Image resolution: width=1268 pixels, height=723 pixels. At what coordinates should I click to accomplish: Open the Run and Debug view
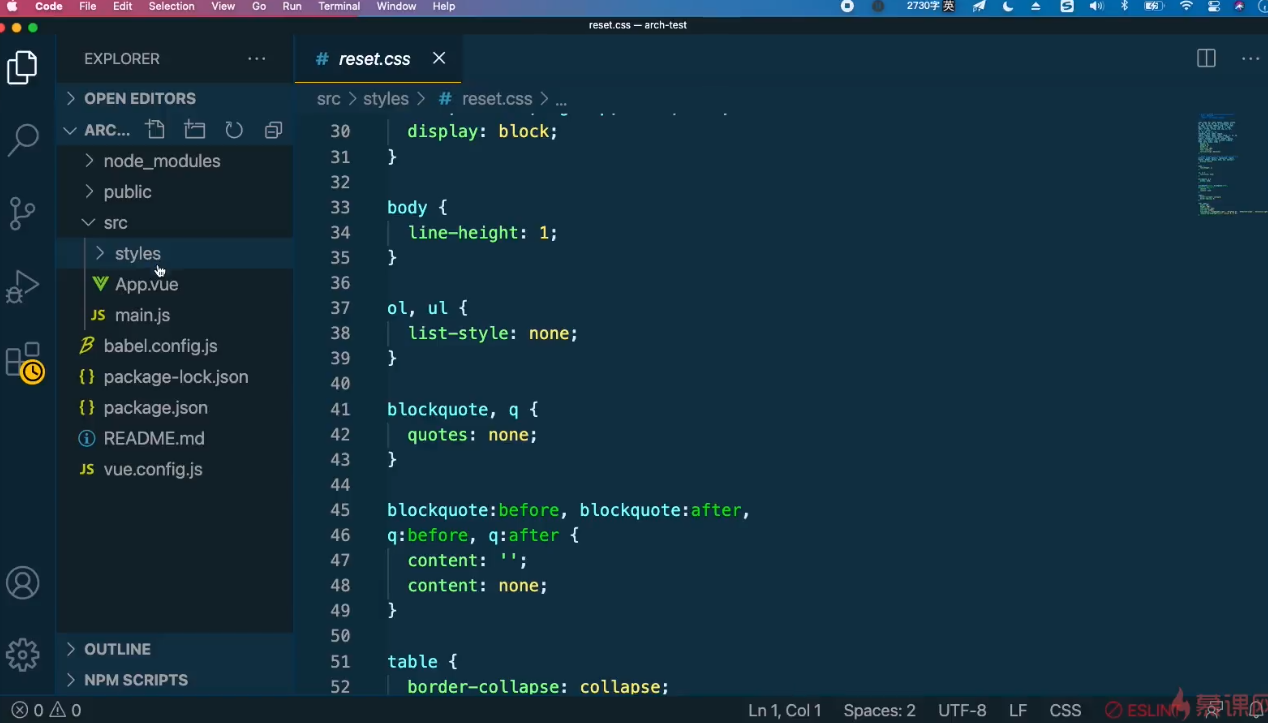pos(22,286)
